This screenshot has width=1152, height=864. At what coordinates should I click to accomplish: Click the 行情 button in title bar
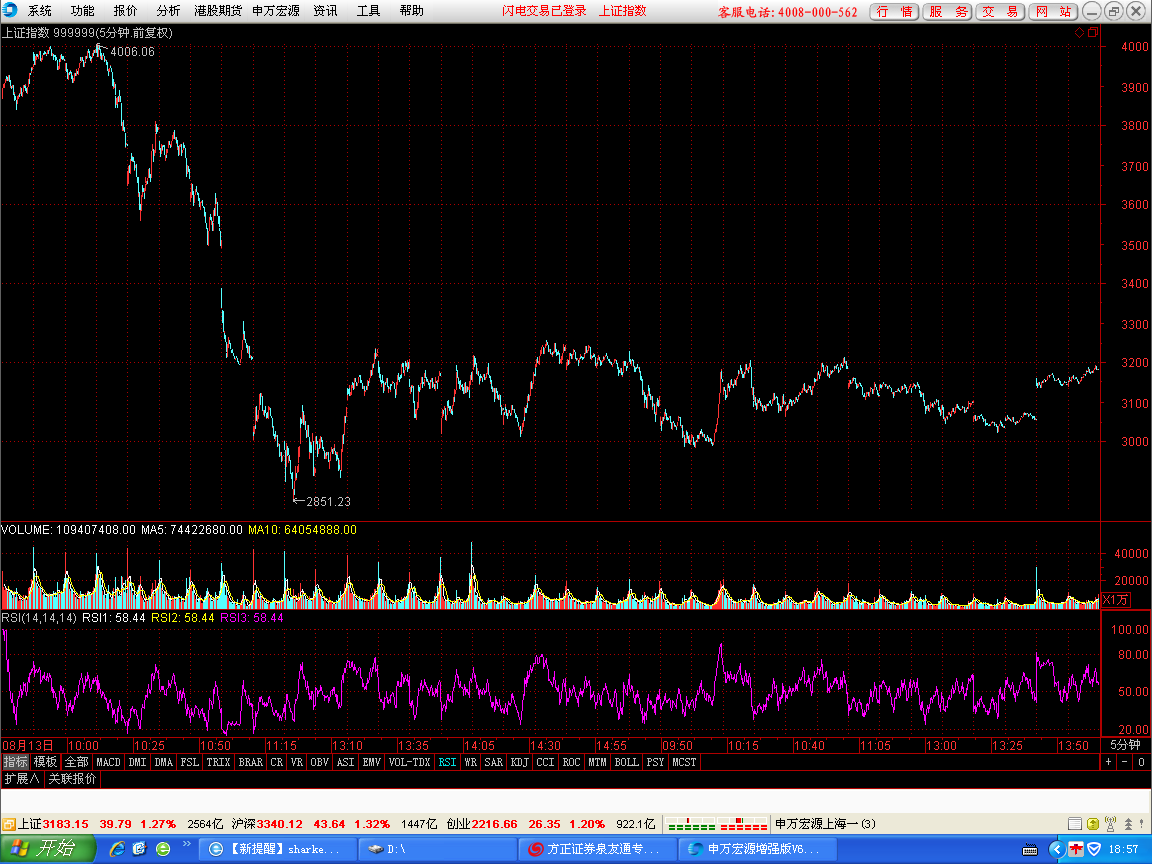[x=894, y=12]
